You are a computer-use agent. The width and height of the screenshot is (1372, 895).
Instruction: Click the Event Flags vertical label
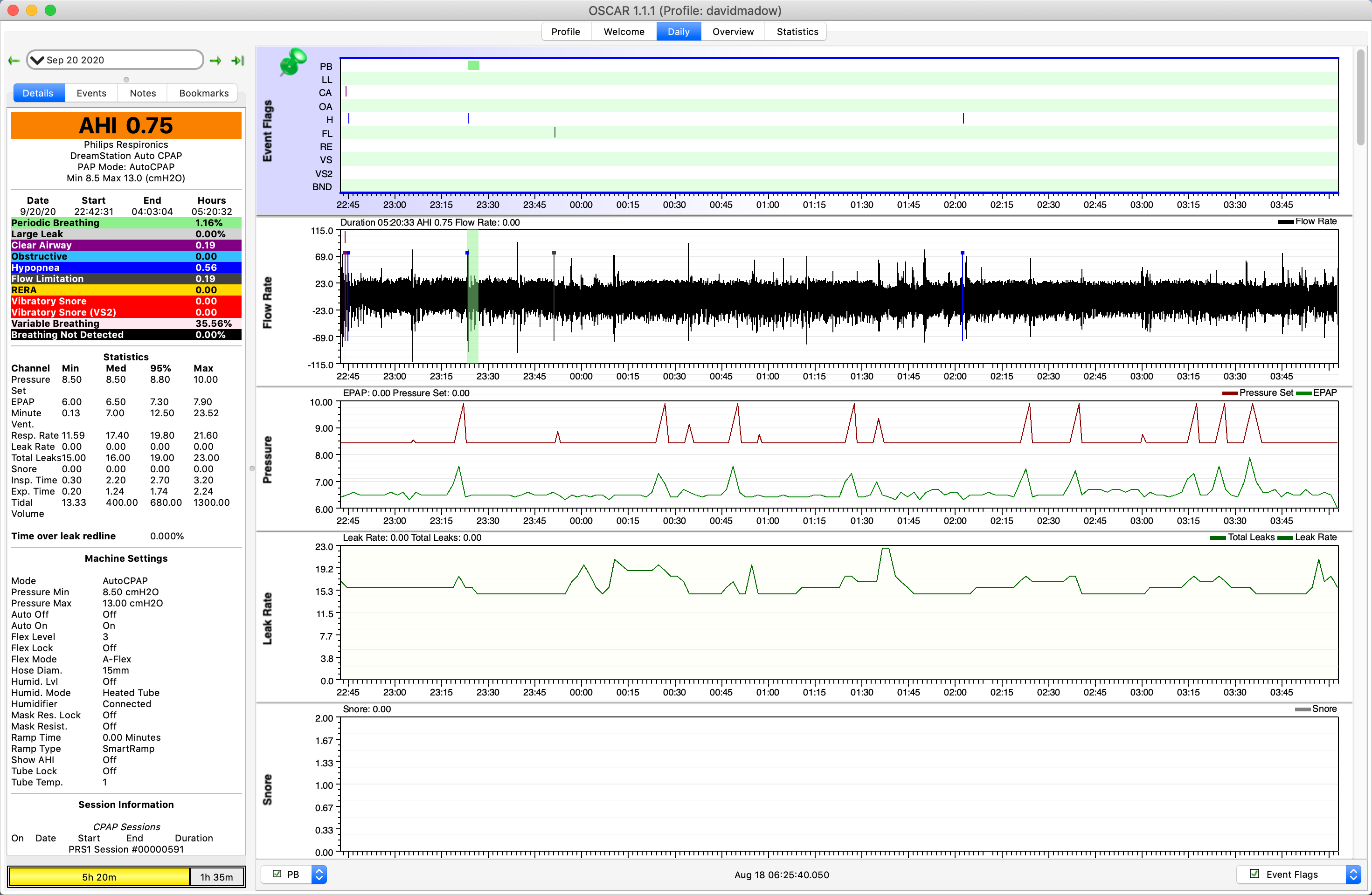[268, 131]
